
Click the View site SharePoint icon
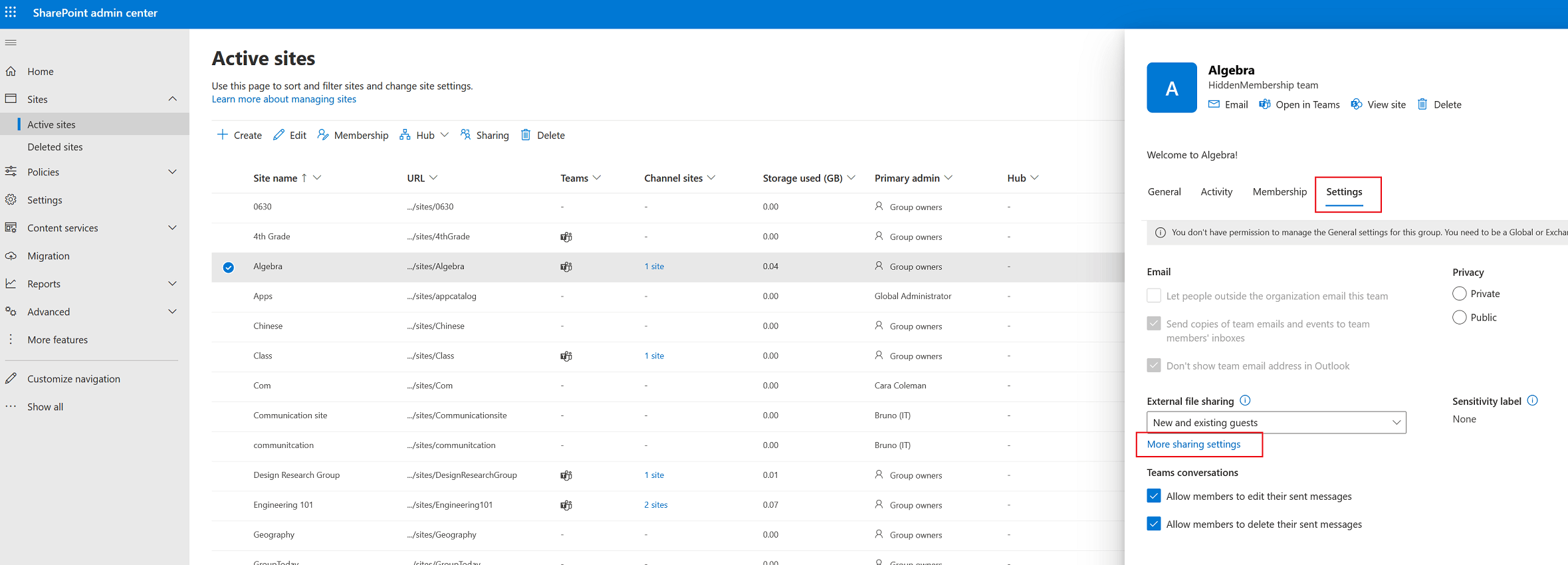coord(1357,104)
